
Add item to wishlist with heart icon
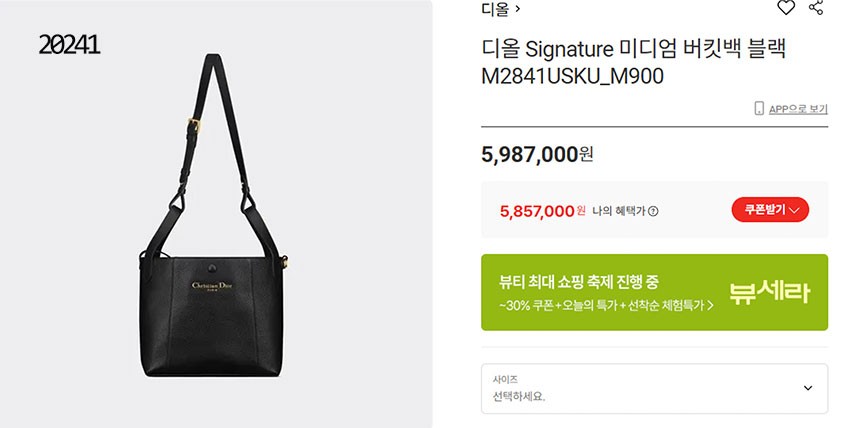(x=786, y=8)
